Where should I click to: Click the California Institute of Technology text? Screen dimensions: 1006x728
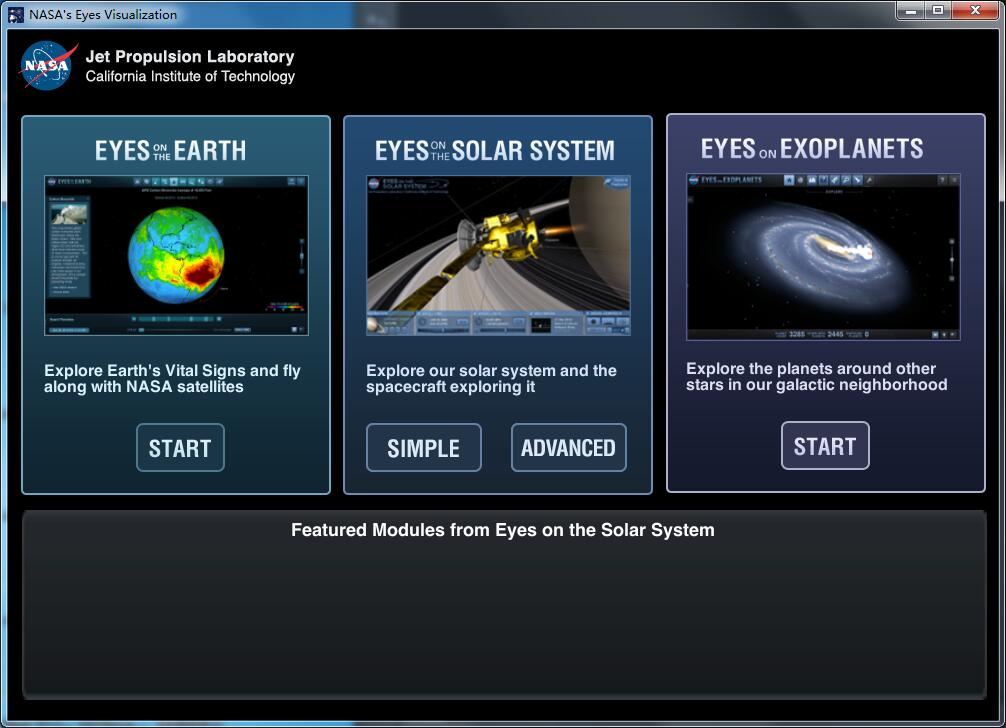click(x=190, y=76)
